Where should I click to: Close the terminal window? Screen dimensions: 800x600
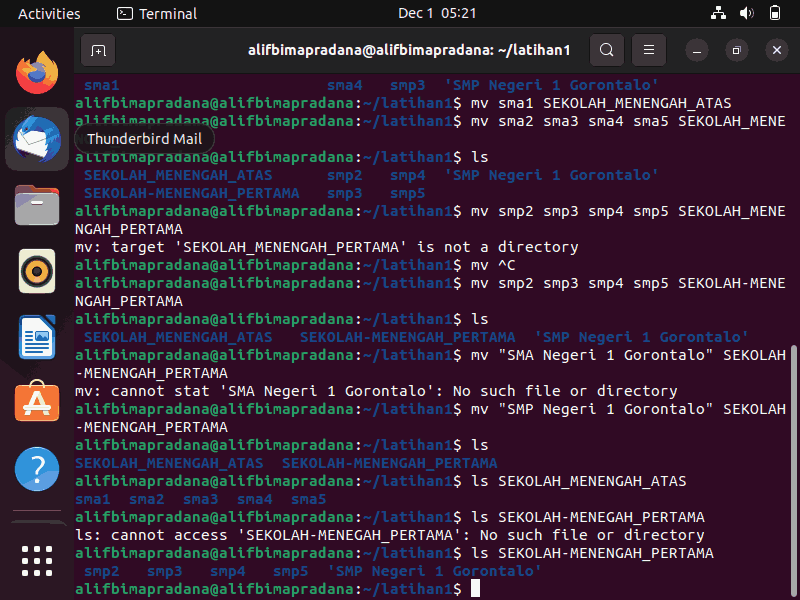[x=777, y=51]
